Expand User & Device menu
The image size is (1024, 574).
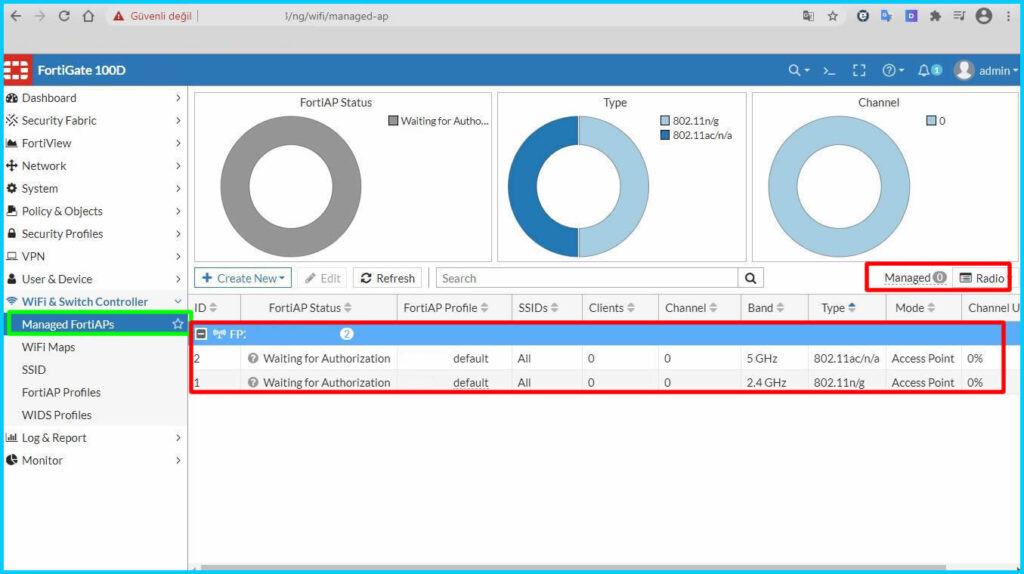coord(93,279)
